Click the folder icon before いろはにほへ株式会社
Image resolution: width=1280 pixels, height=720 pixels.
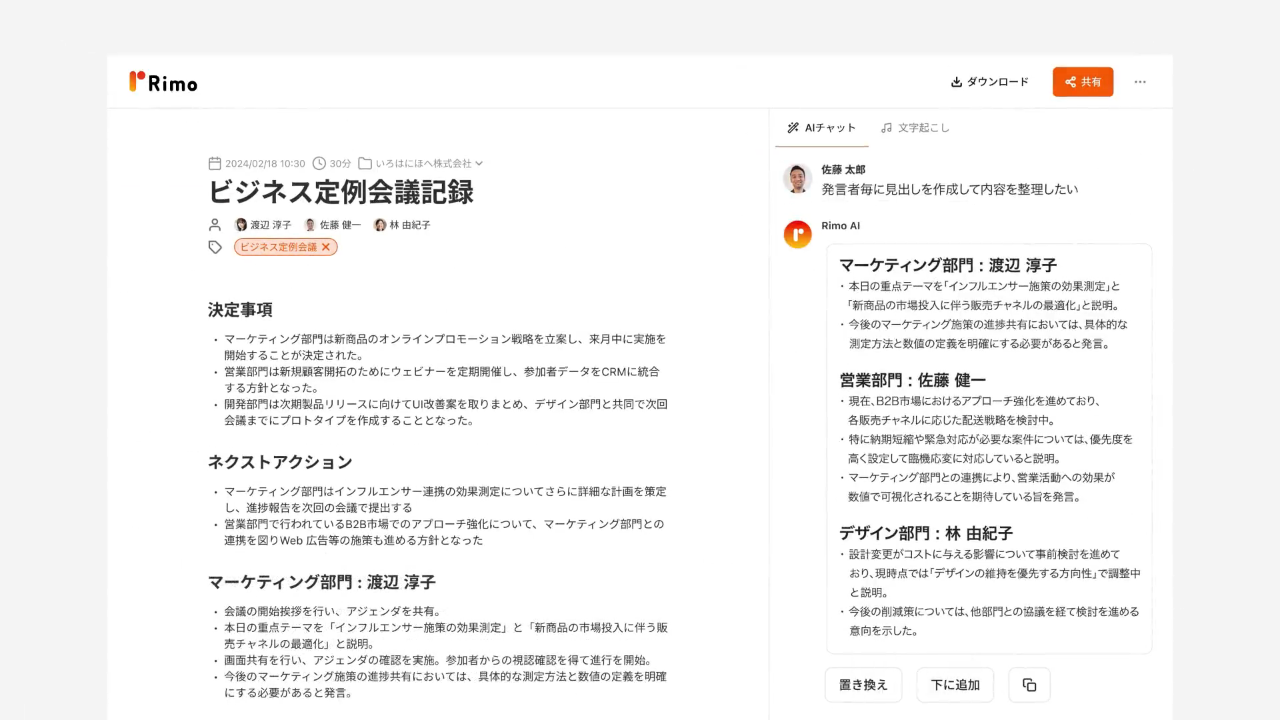365,163
